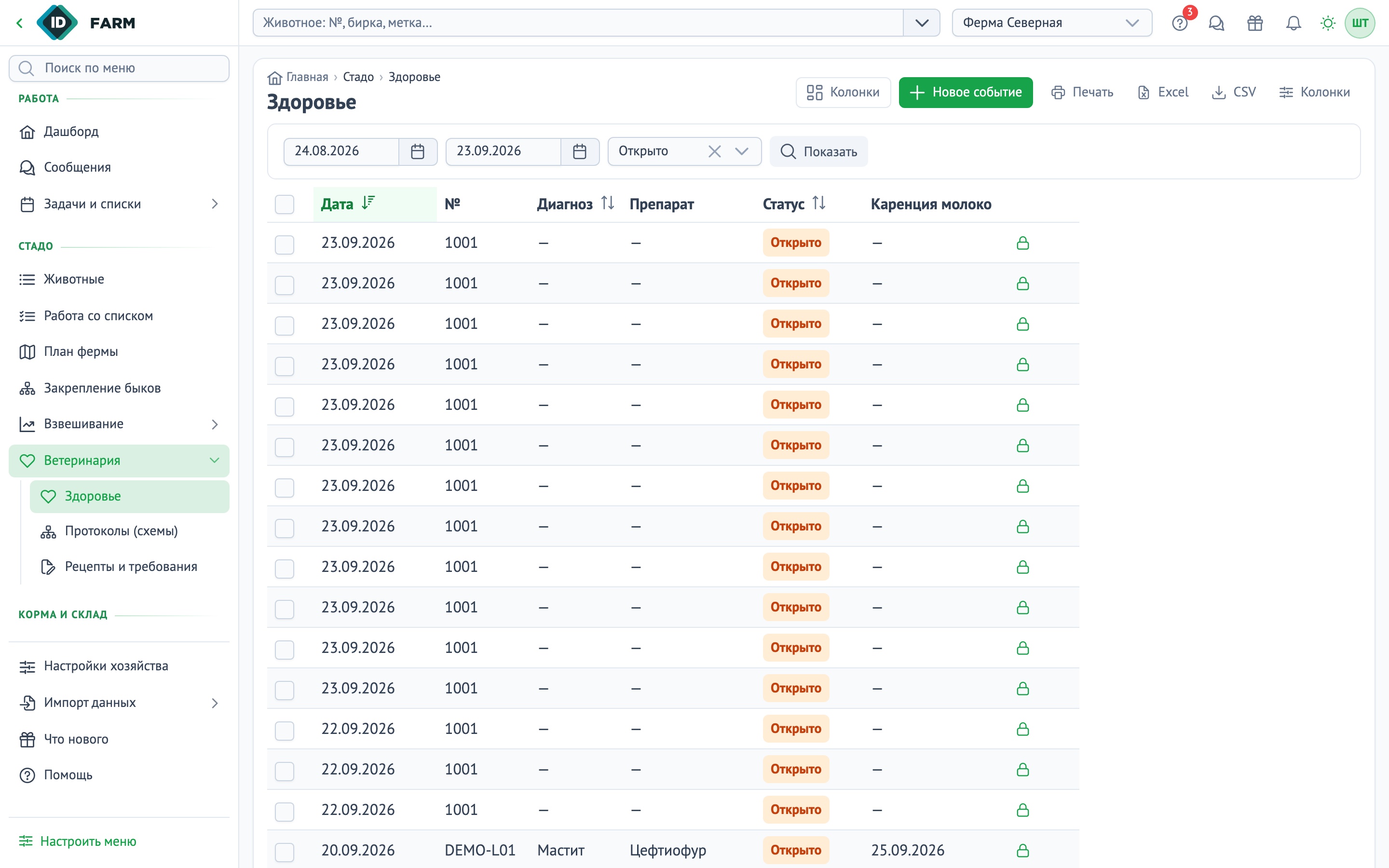Click the ID FARM logo

pos(87,23)
